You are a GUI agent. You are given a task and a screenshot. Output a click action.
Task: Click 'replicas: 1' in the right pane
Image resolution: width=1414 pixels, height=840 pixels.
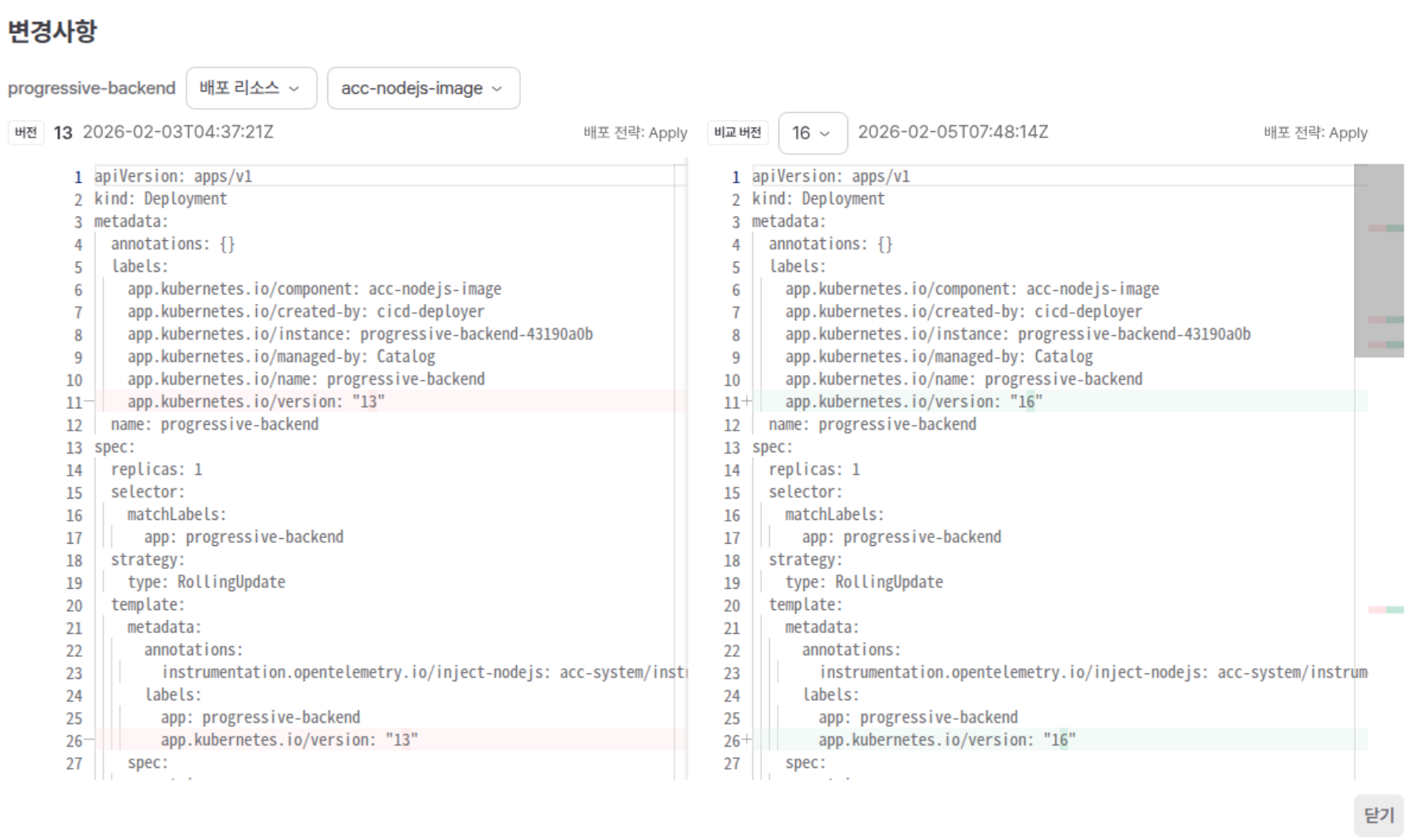[814, 469]
